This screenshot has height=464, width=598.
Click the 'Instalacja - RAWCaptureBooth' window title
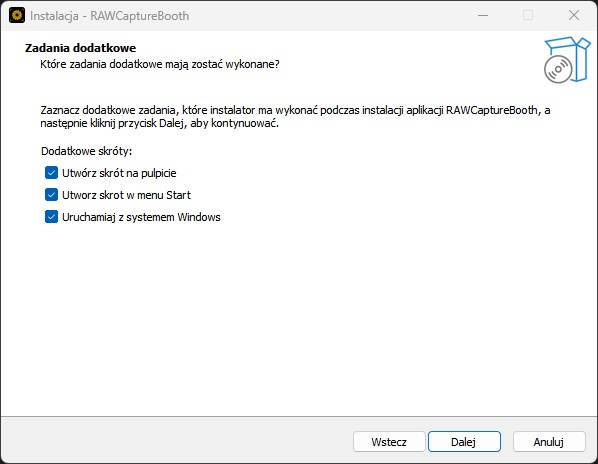[x=109, y=16]
